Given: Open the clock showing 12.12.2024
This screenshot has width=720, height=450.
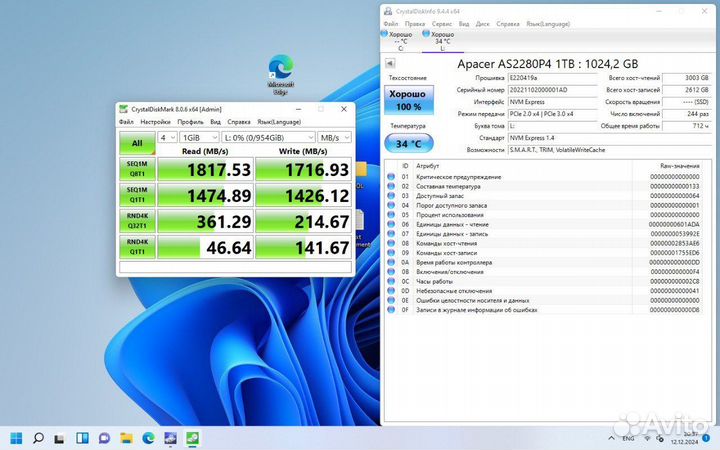Looking at the screenshot, I should 684,438.
